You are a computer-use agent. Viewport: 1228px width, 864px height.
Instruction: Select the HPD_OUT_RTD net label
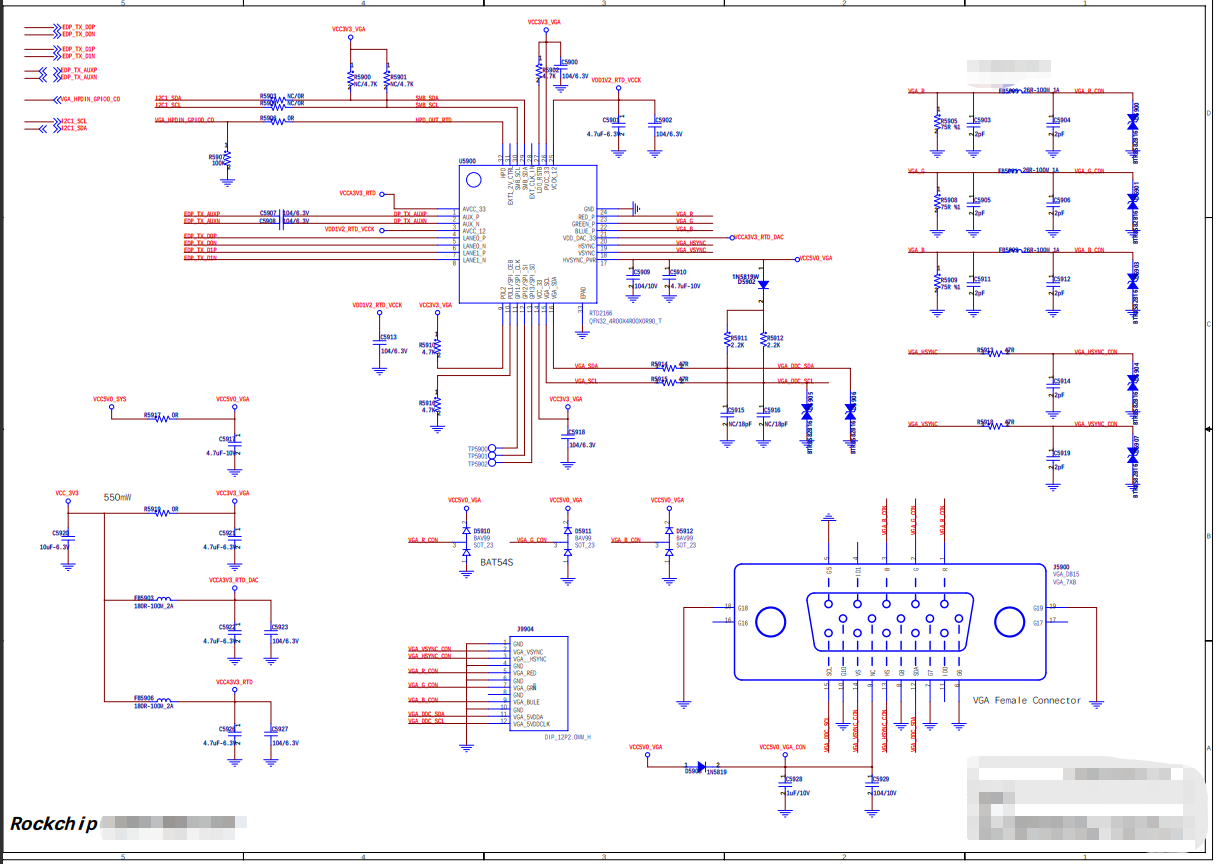(x=434, y=119)
